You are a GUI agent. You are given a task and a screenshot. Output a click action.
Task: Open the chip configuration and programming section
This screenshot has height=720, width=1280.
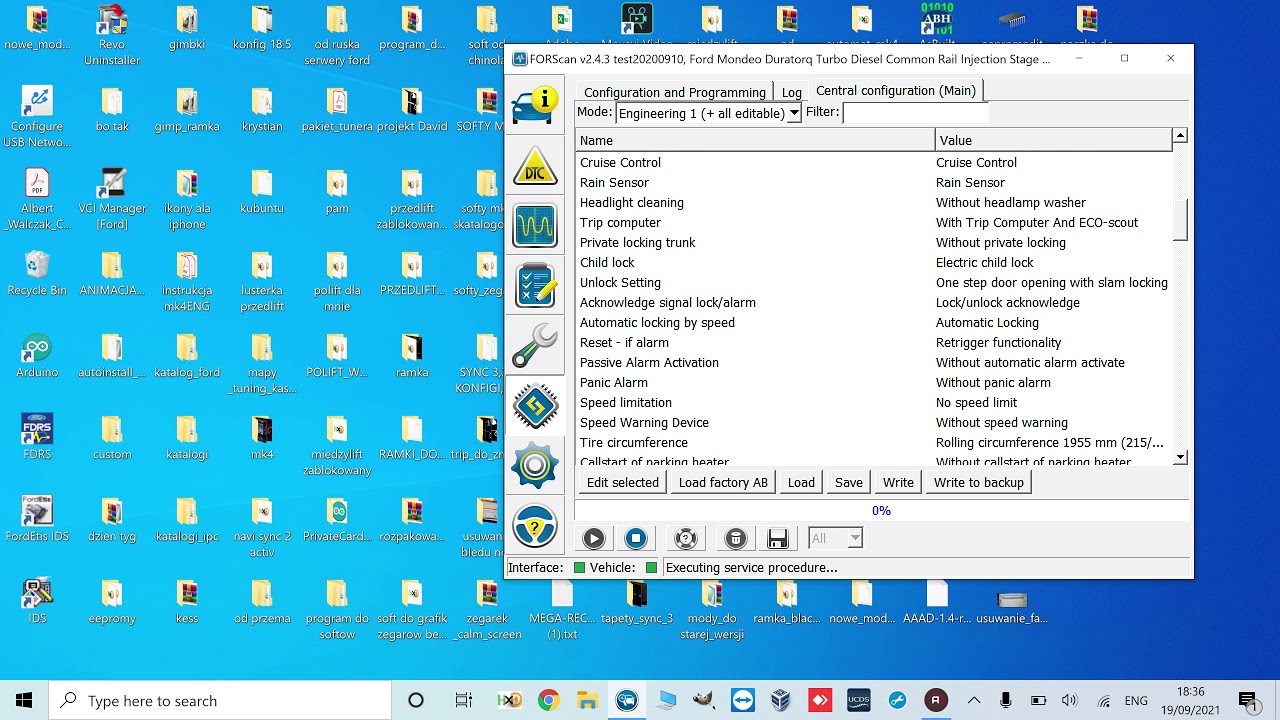535,406
